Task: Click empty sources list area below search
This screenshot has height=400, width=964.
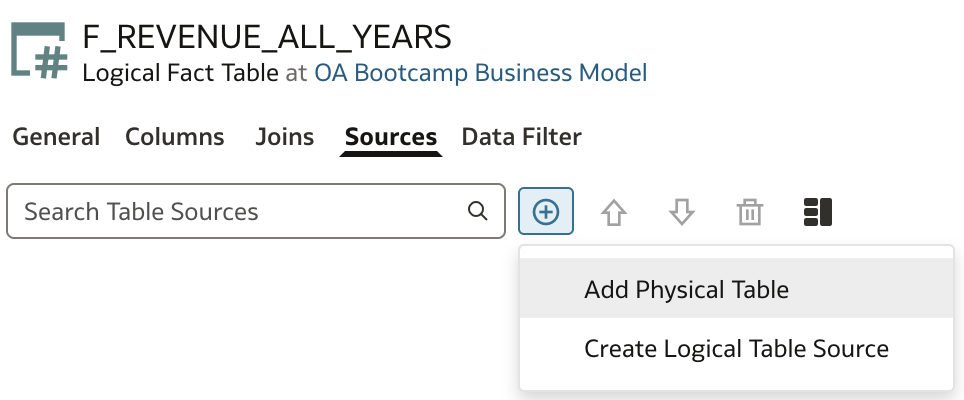Action: (256, 320)
